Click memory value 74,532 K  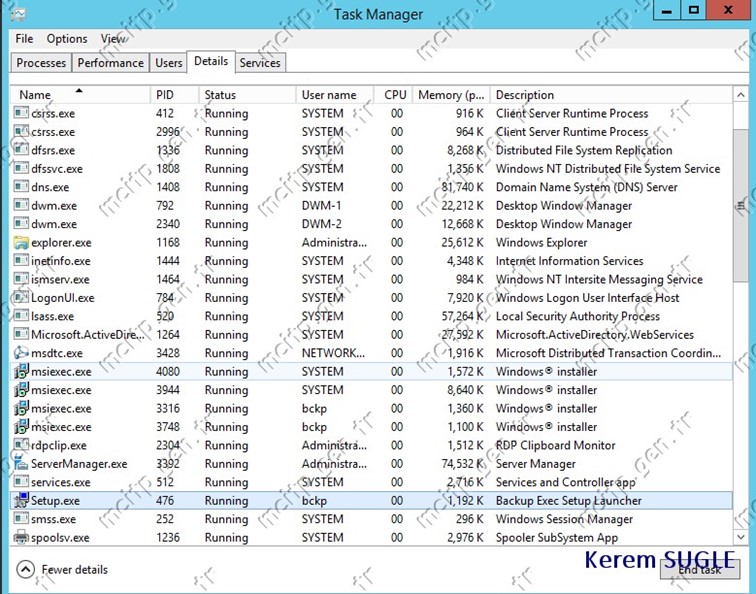462,464
